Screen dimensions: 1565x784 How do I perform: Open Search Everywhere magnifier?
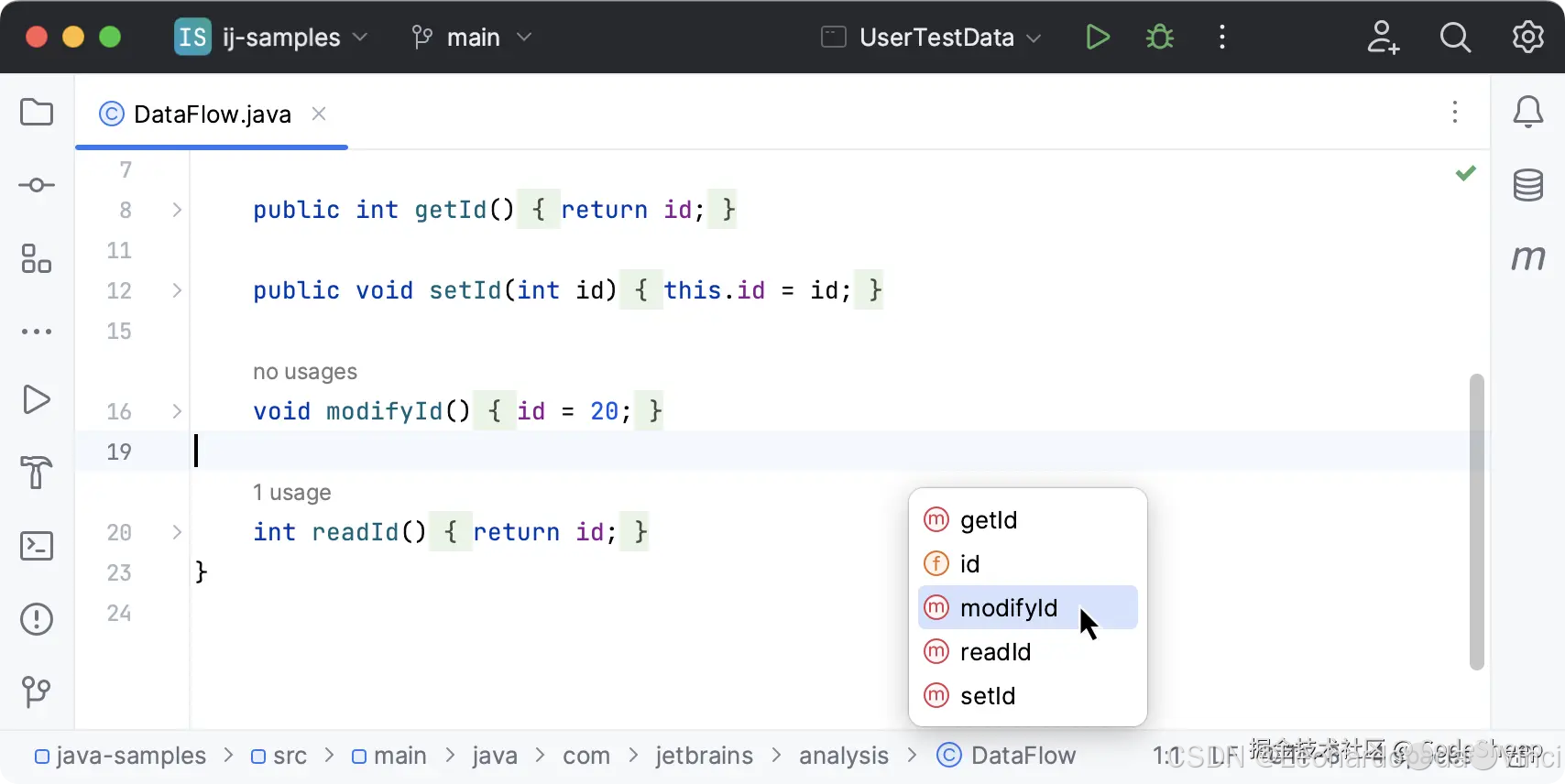[x=1455, y=38]
